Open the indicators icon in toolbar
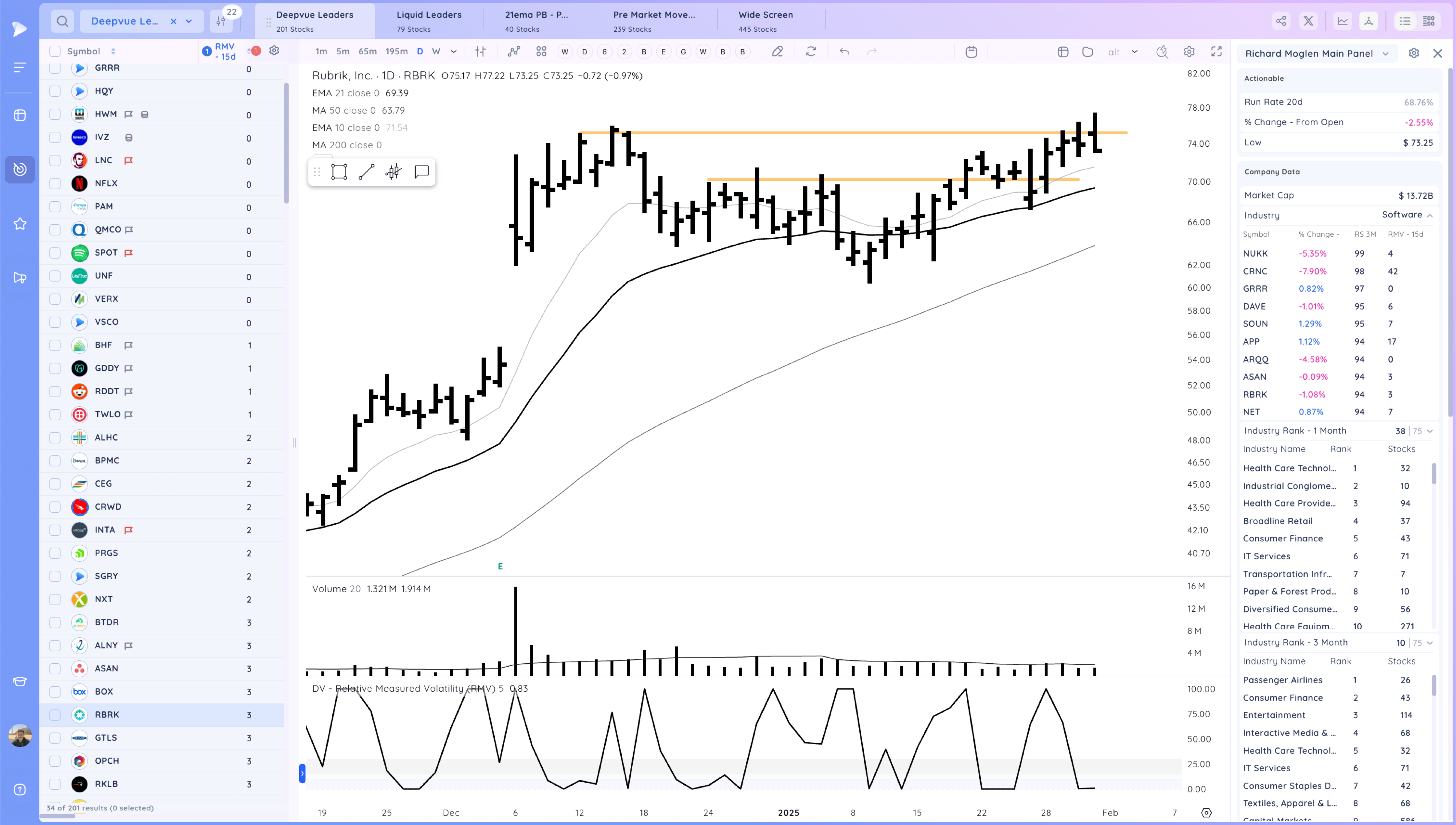 pos(514,52)
